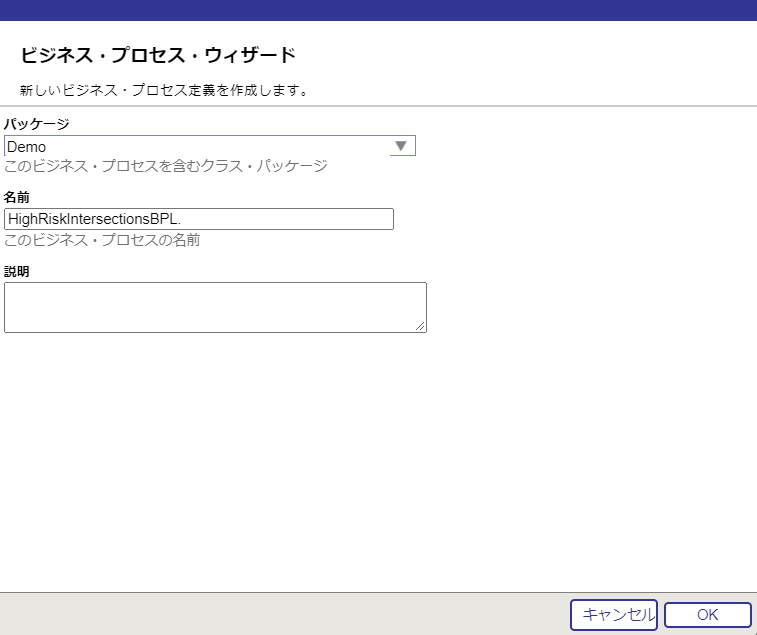Click the パッケージ field label
The image size is (757, 635).
37,124
